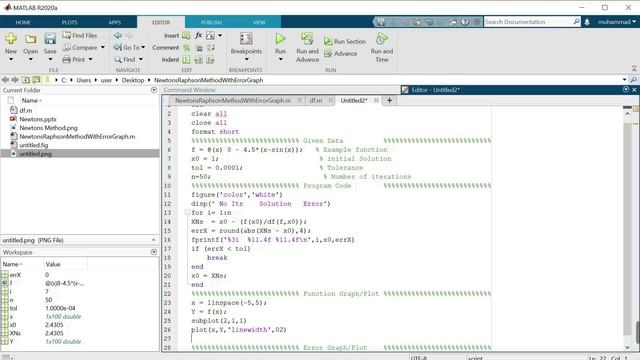The image size is (640, 360).
Task: Open the df.m editor tab
Action: (x=316, y=100)
